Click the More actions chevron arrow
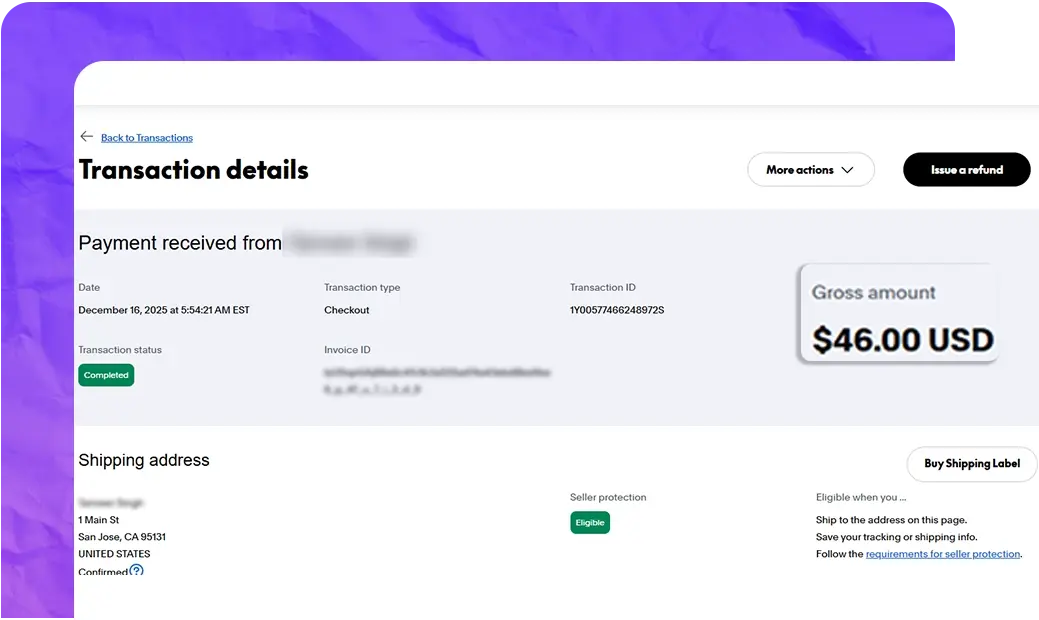Image resolution: width=1039 pixels, height=620 pixels. tap(847, 170)
